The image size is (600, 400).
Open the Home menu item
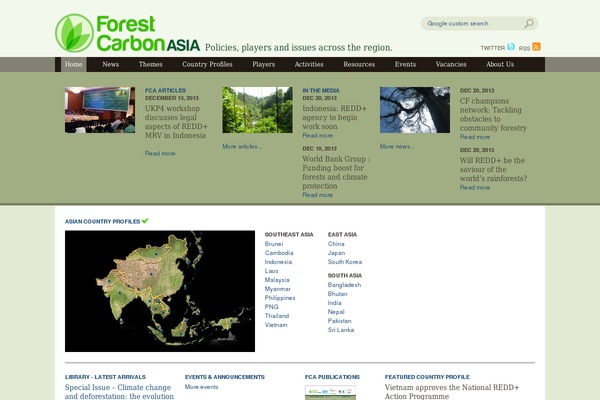click(x=73, y=64)
